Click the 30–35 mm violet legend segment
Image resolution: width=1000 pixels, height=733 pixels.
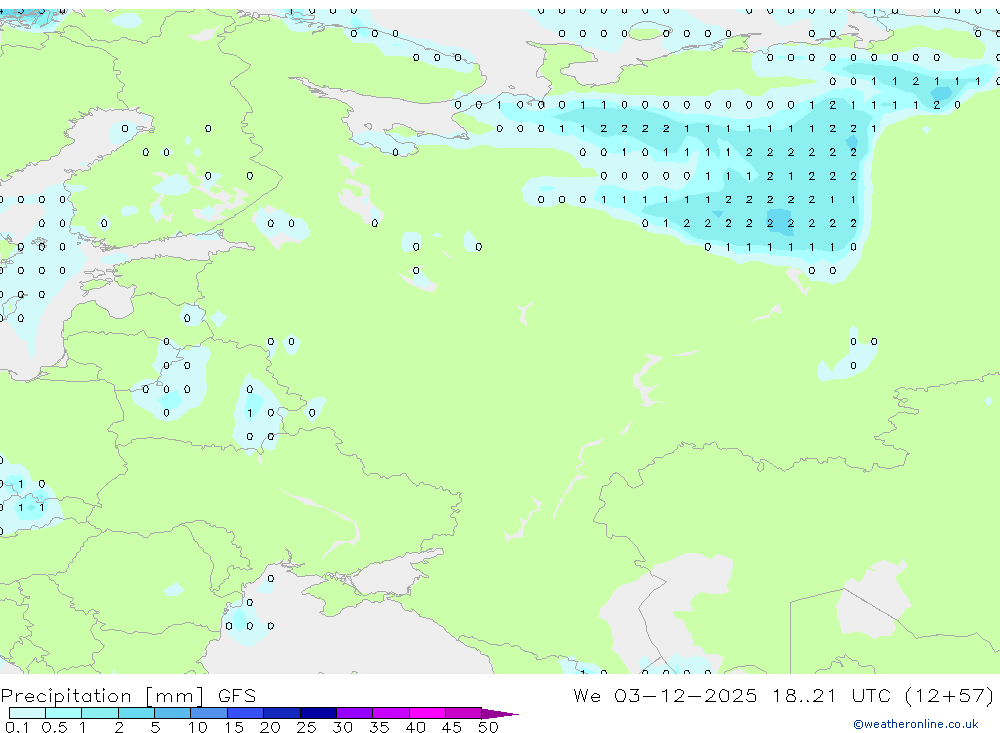(354, 713)
